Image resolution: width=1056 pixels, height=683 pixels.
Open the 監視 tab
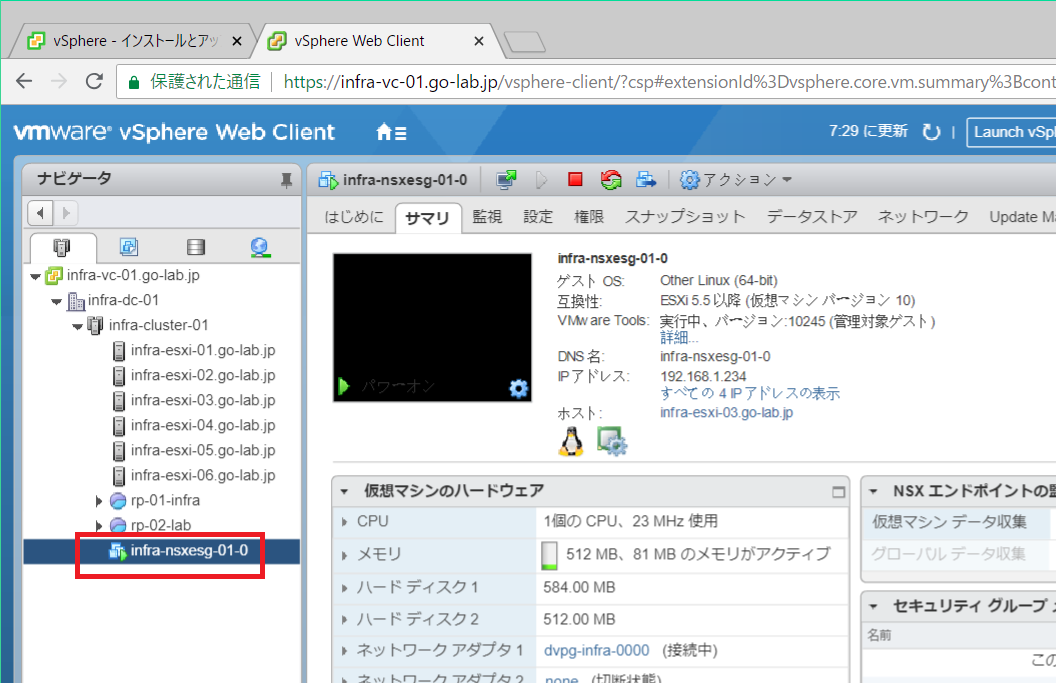[x=487, y=217]
